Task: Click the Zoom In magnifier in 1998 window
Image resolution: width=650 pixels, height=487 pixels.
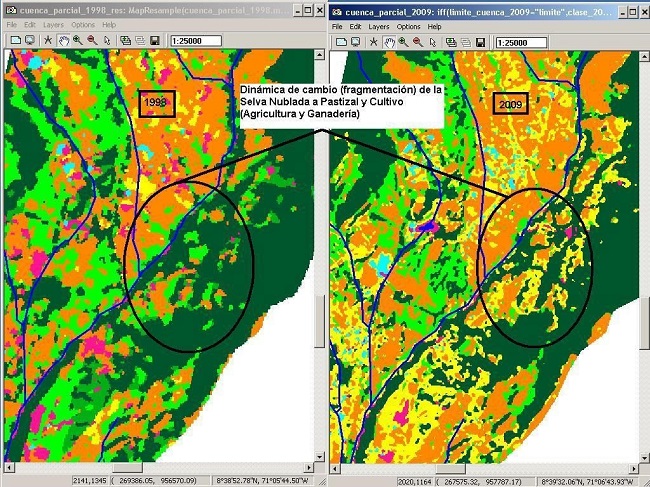Action: pyautogui.click(x=77, y=41)
